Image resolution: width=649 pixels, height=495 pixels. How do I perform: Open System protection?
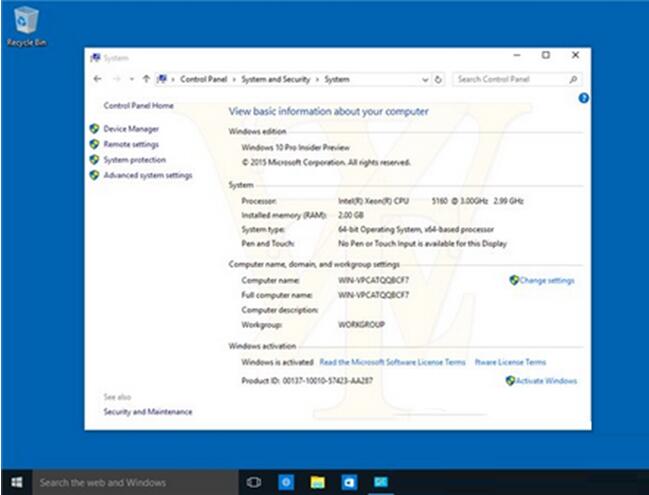point(135,160)
